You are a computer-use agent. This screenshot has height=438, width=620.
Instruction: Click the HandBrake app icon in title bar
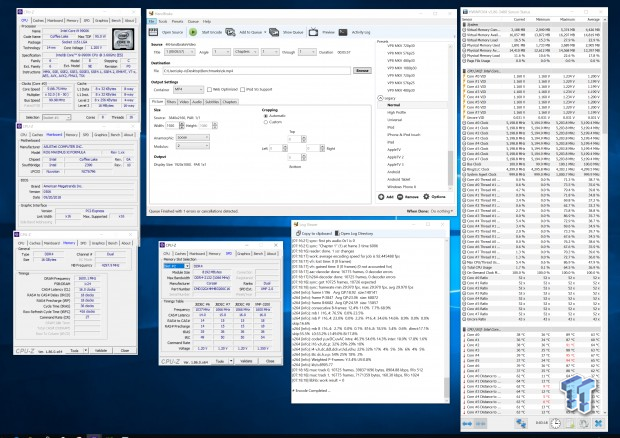click(x=151, y=13)
